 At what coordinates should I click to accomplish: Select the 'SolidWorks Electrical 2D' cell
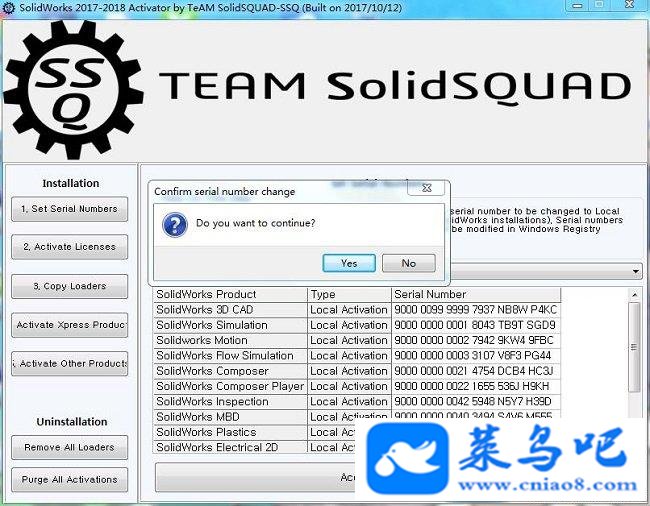[230, 448]
